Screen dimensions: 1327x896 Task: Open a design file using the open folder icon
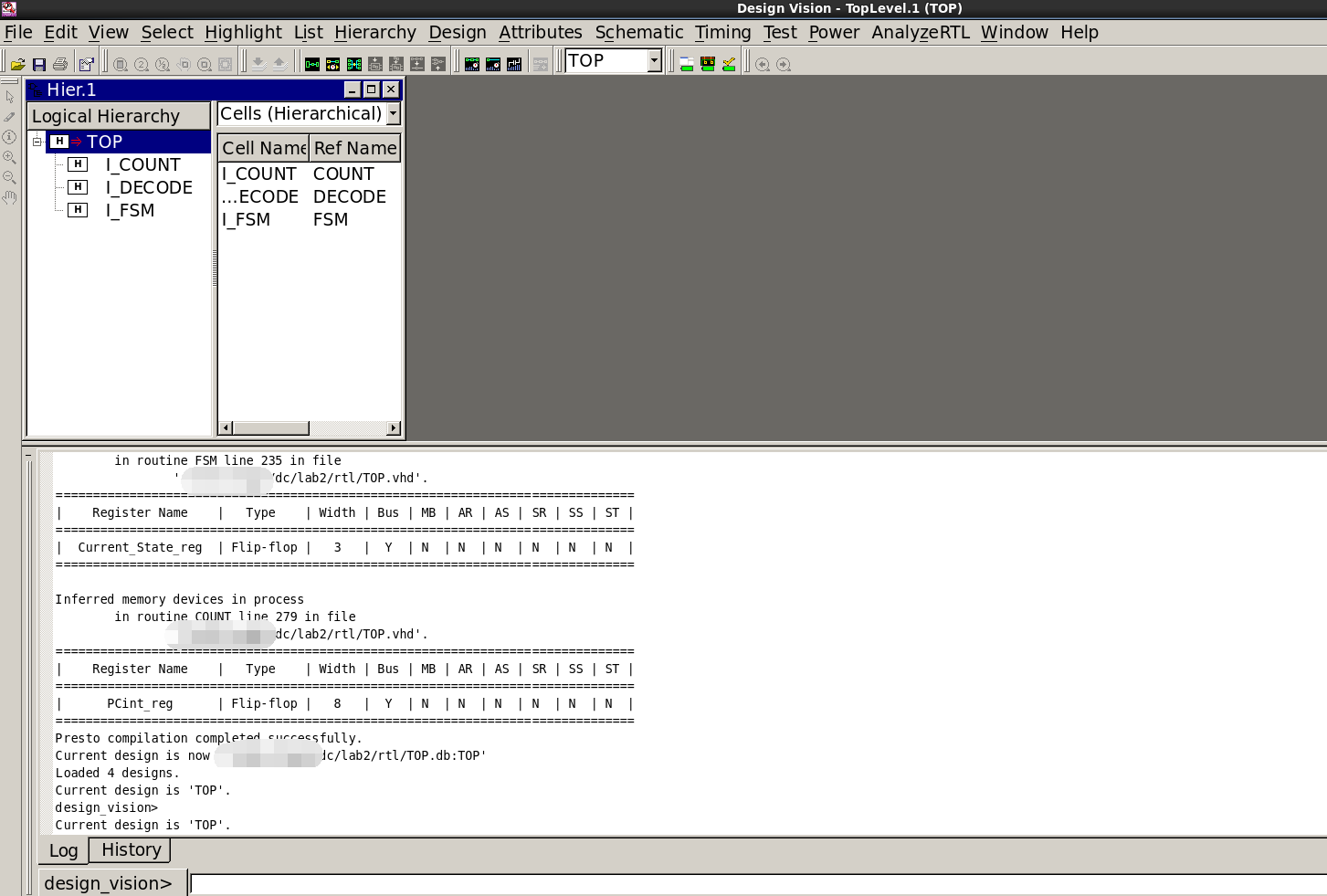(x=18, y=63)
